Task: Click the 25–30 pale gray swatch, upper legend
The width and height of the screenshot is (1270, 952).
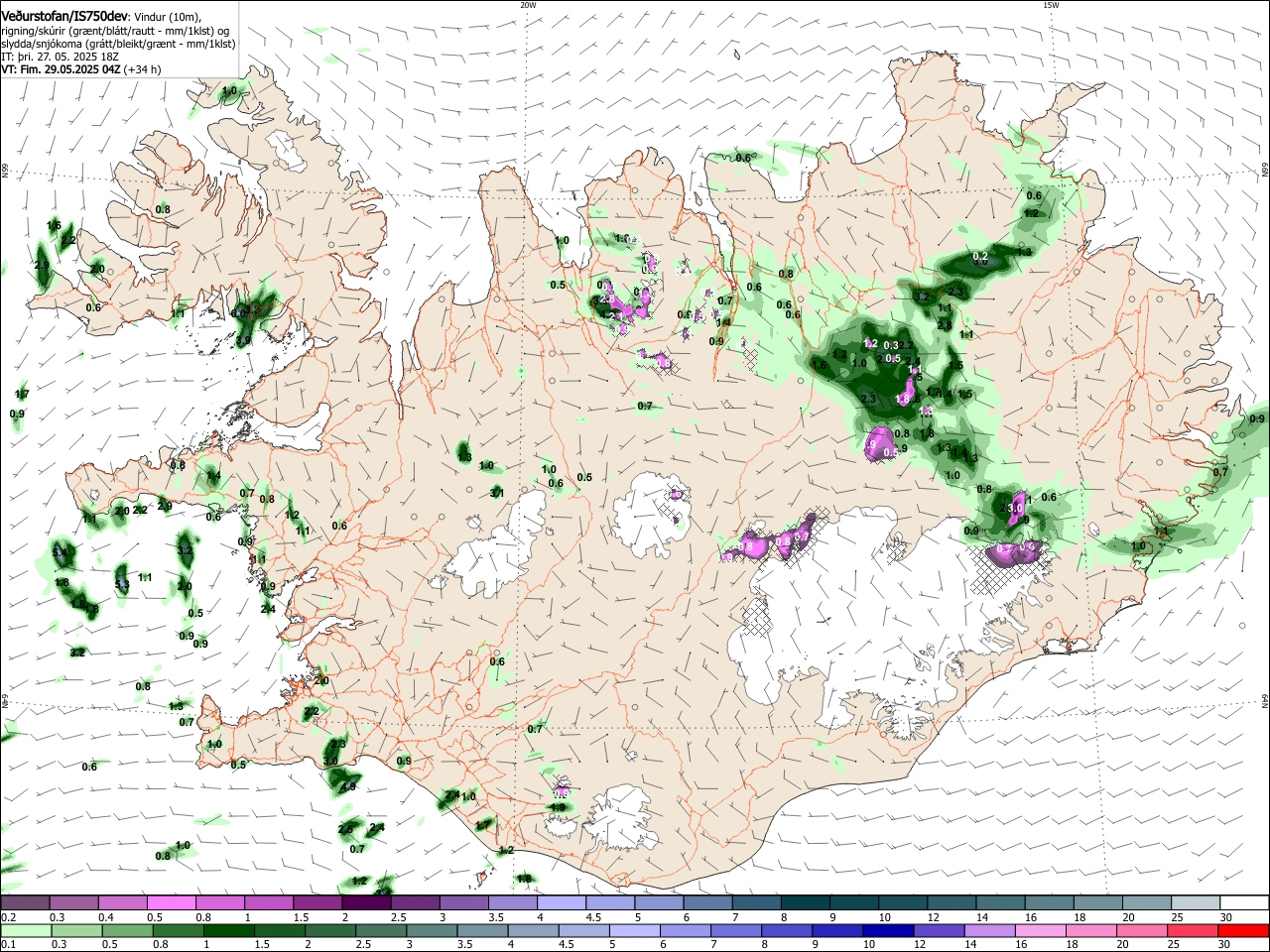Action: coord(1197,903)
